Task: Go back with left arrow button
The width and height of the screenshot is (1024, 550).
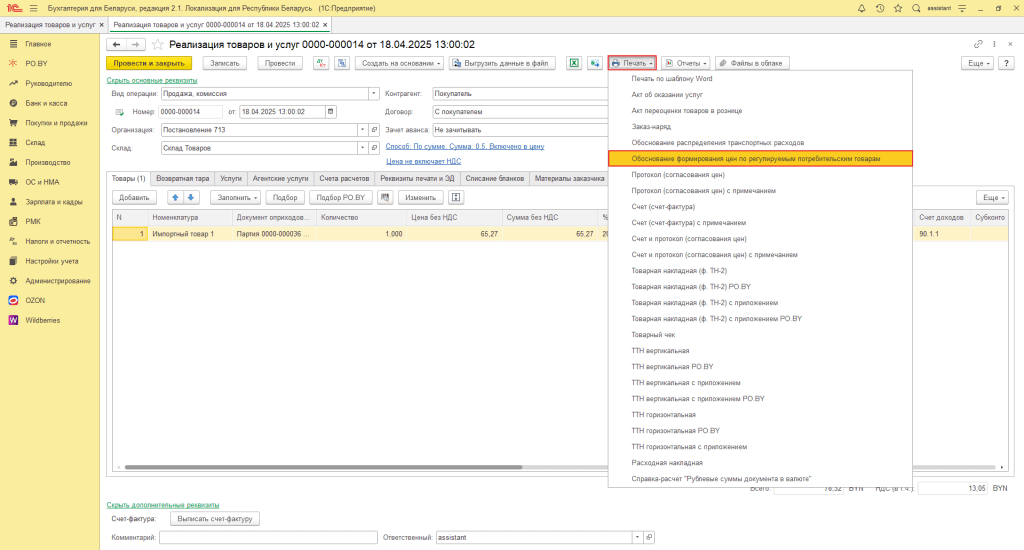Action: tap(116, 44)
